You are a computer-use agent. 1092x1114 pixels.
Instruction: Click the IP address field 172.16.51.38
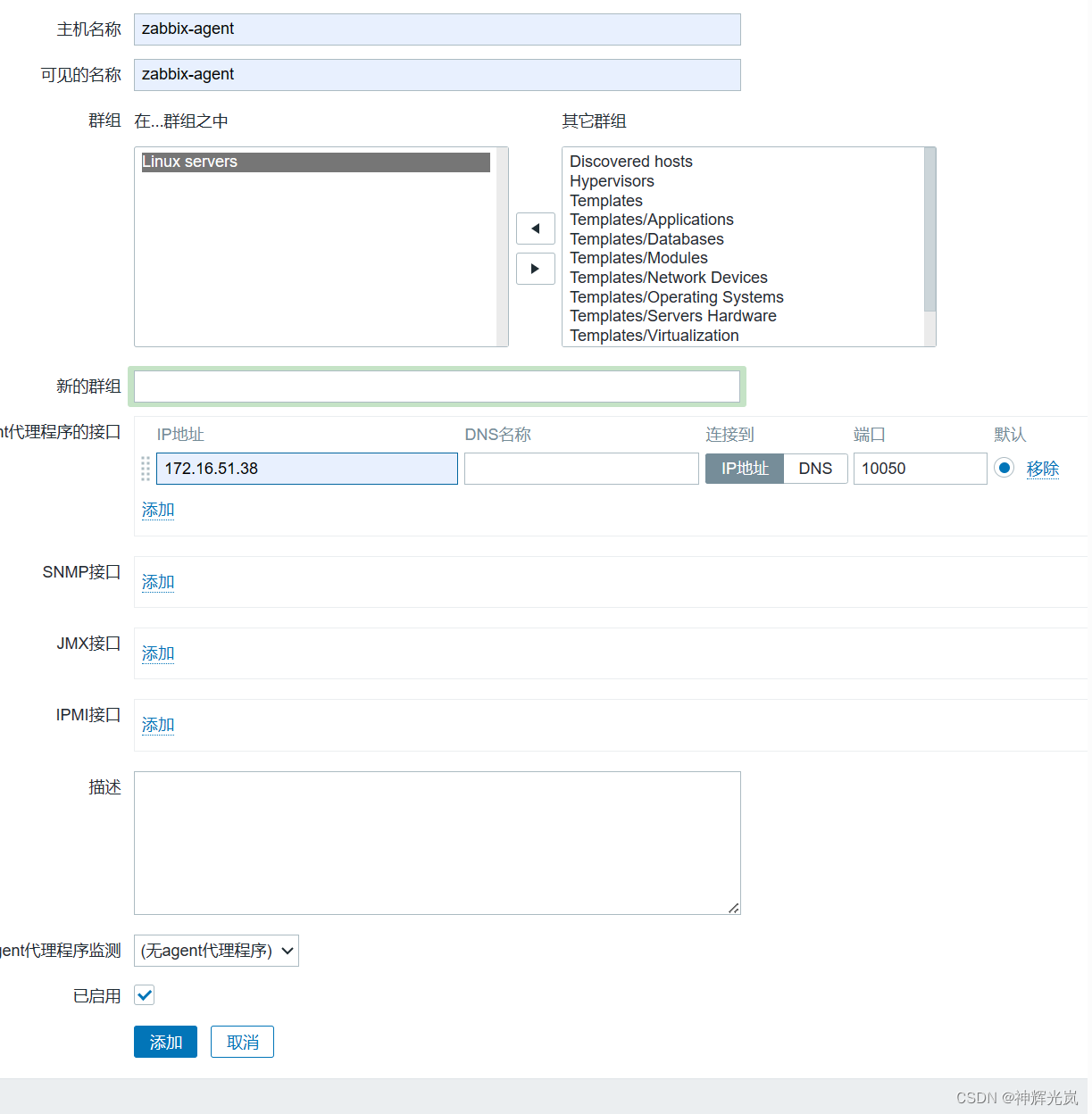click(307, 469)
